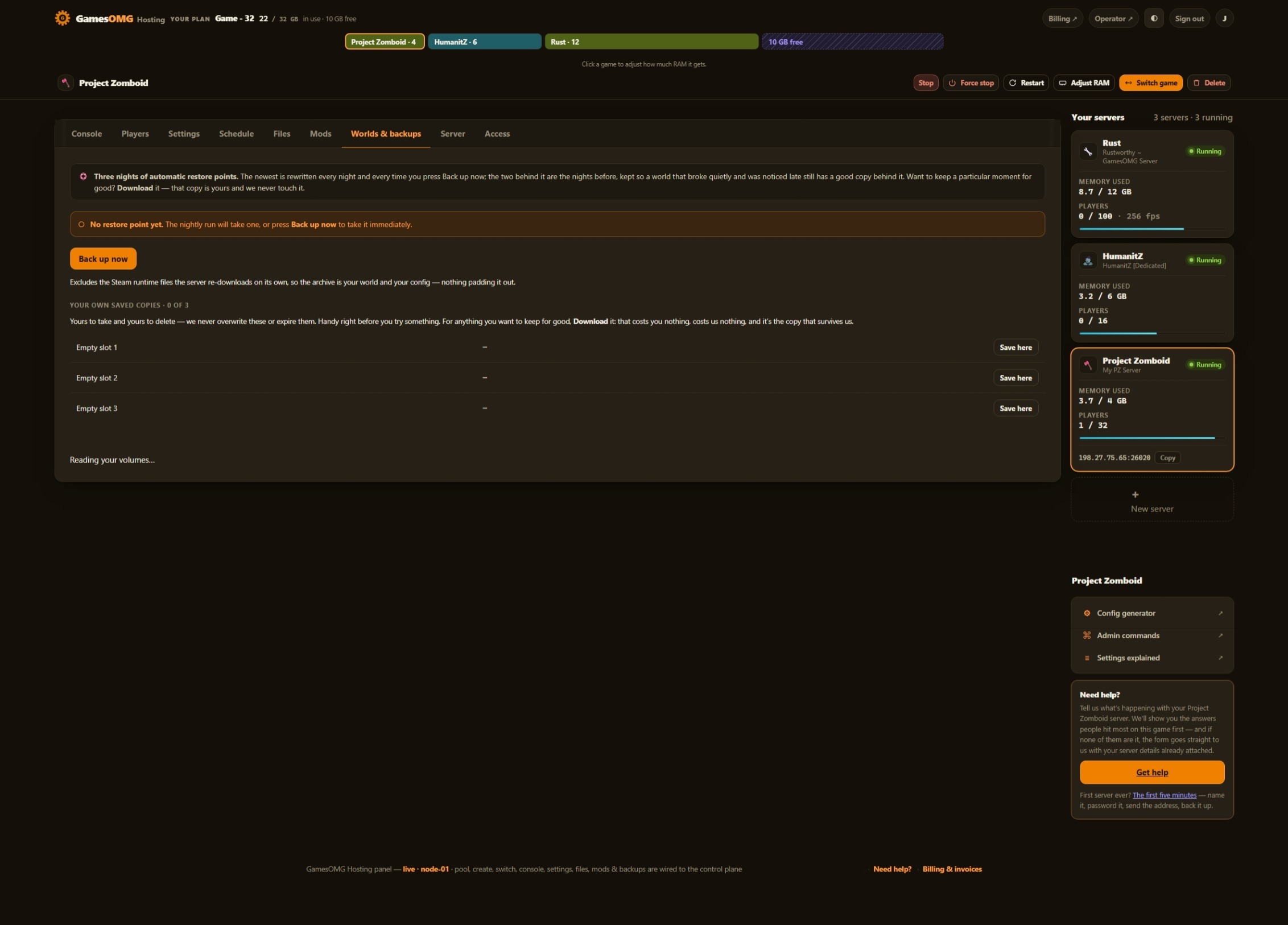Click the external arrow beside Config generator
The height and width of the screenshot is (925, 1288).
[1220, 613]
